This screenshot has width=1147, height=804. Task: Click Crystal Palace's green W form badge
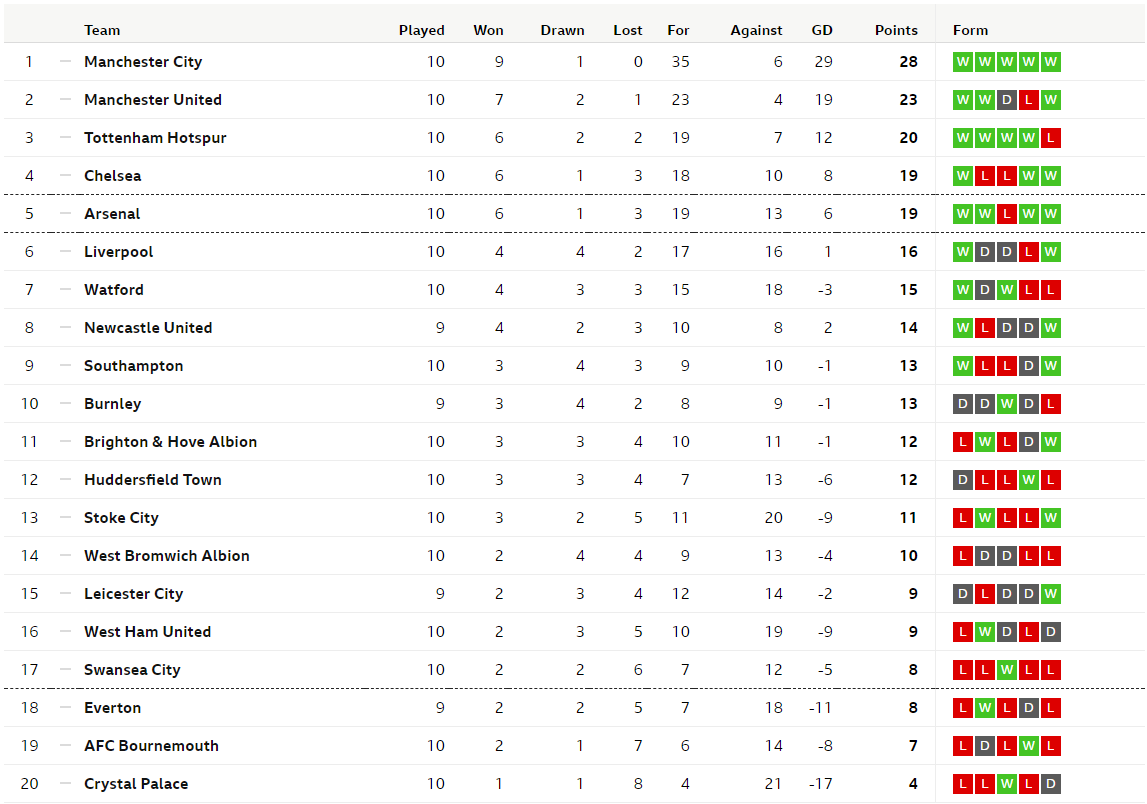tap(1007, 784)
